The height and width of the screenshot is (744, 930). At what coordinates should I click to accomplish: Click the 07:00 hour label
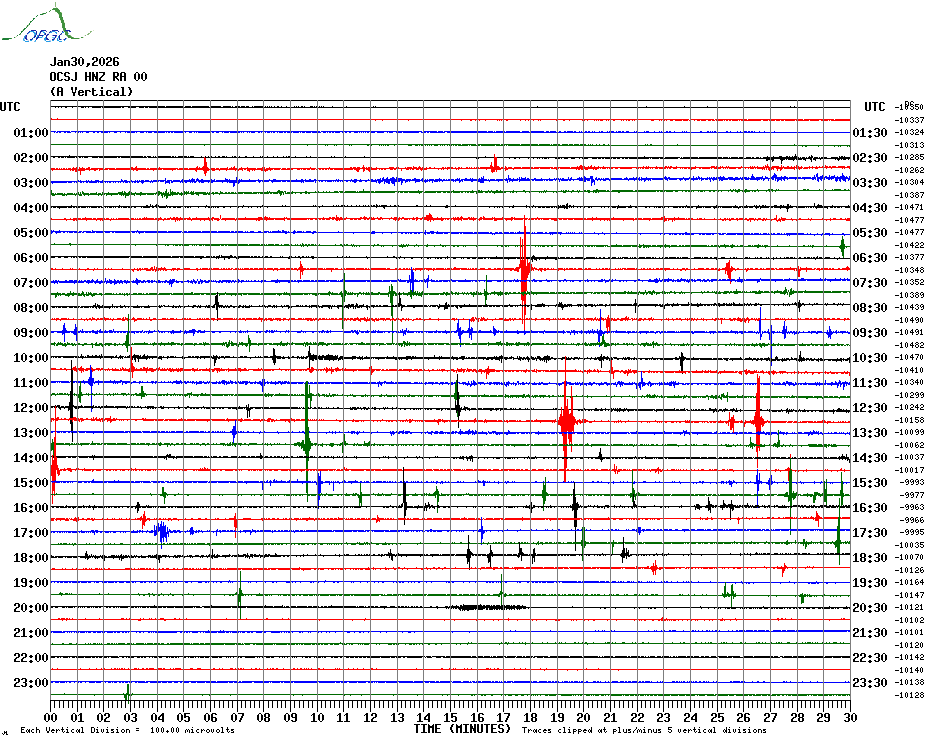pyautogui.click(x=31, y=282)
